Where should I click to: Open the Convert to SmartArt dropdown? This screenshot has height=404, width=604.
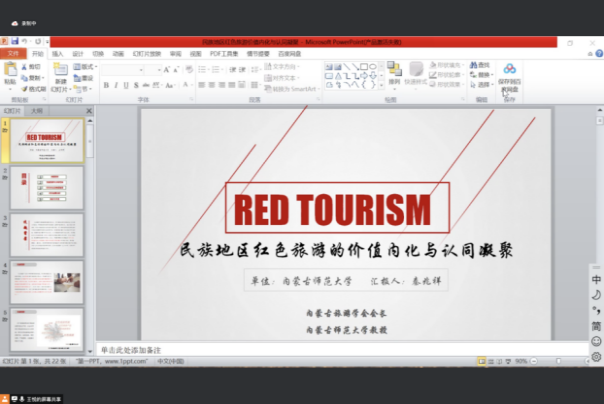(297, 88)
